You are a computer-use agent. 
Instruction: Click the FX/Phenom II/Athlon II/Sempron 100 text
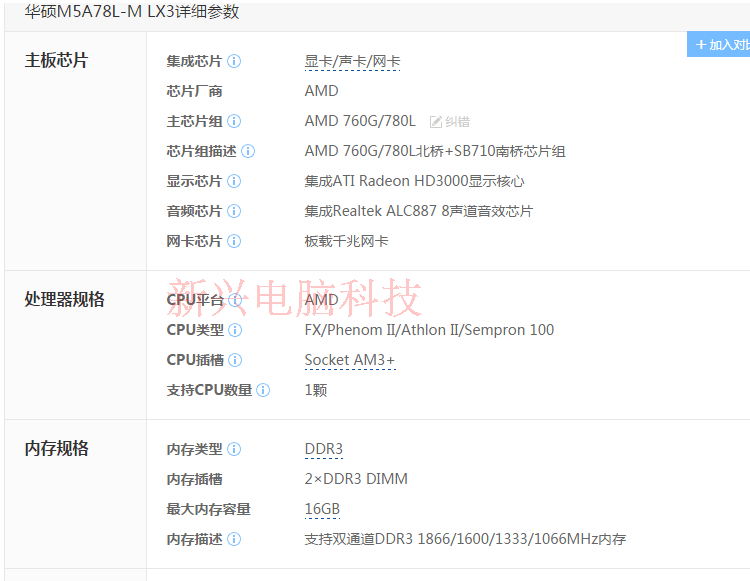(429, 330)
